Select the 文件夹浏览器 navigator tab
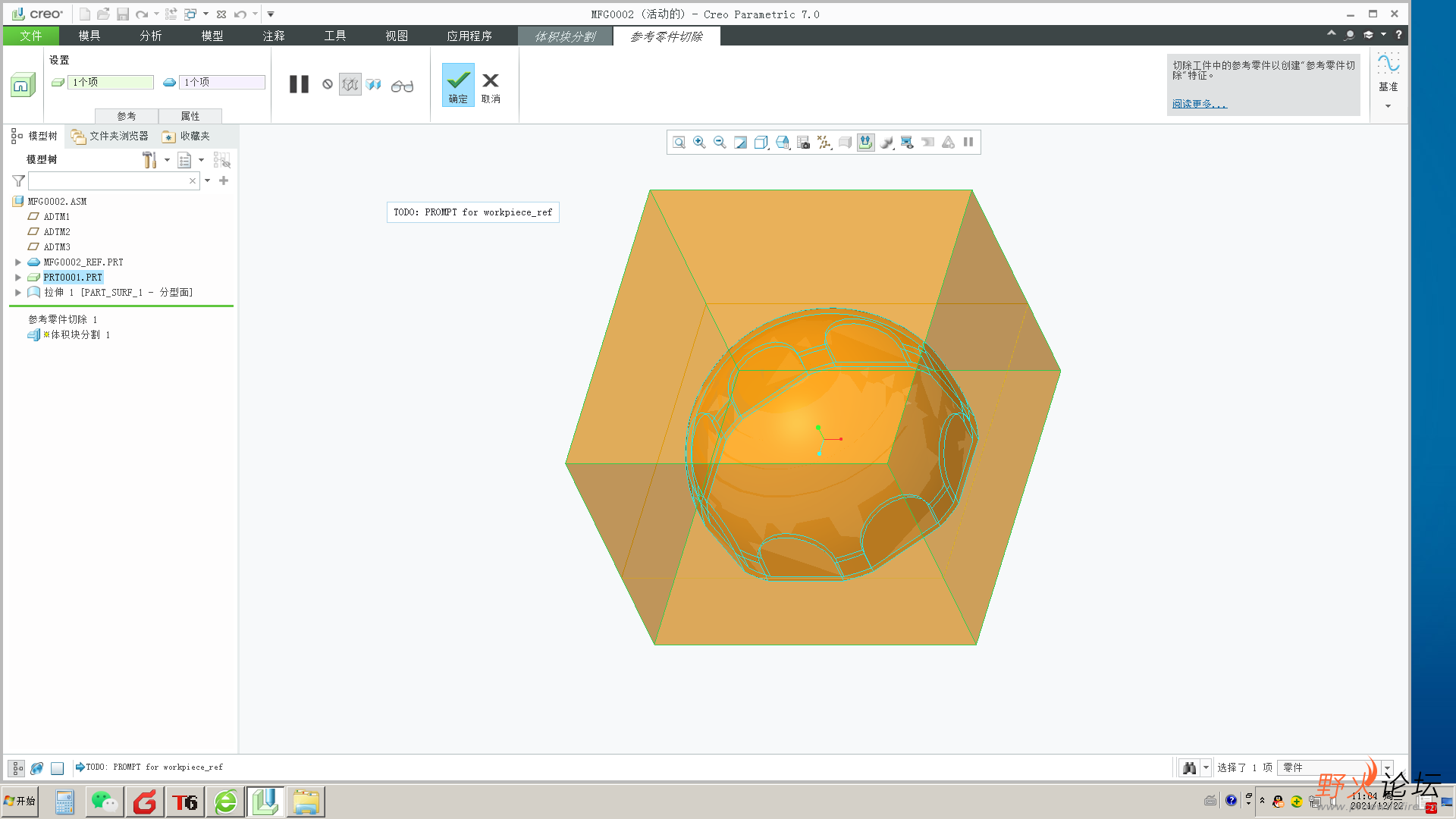The height and width of the screenshot is (819, 1456). [110, 136]
